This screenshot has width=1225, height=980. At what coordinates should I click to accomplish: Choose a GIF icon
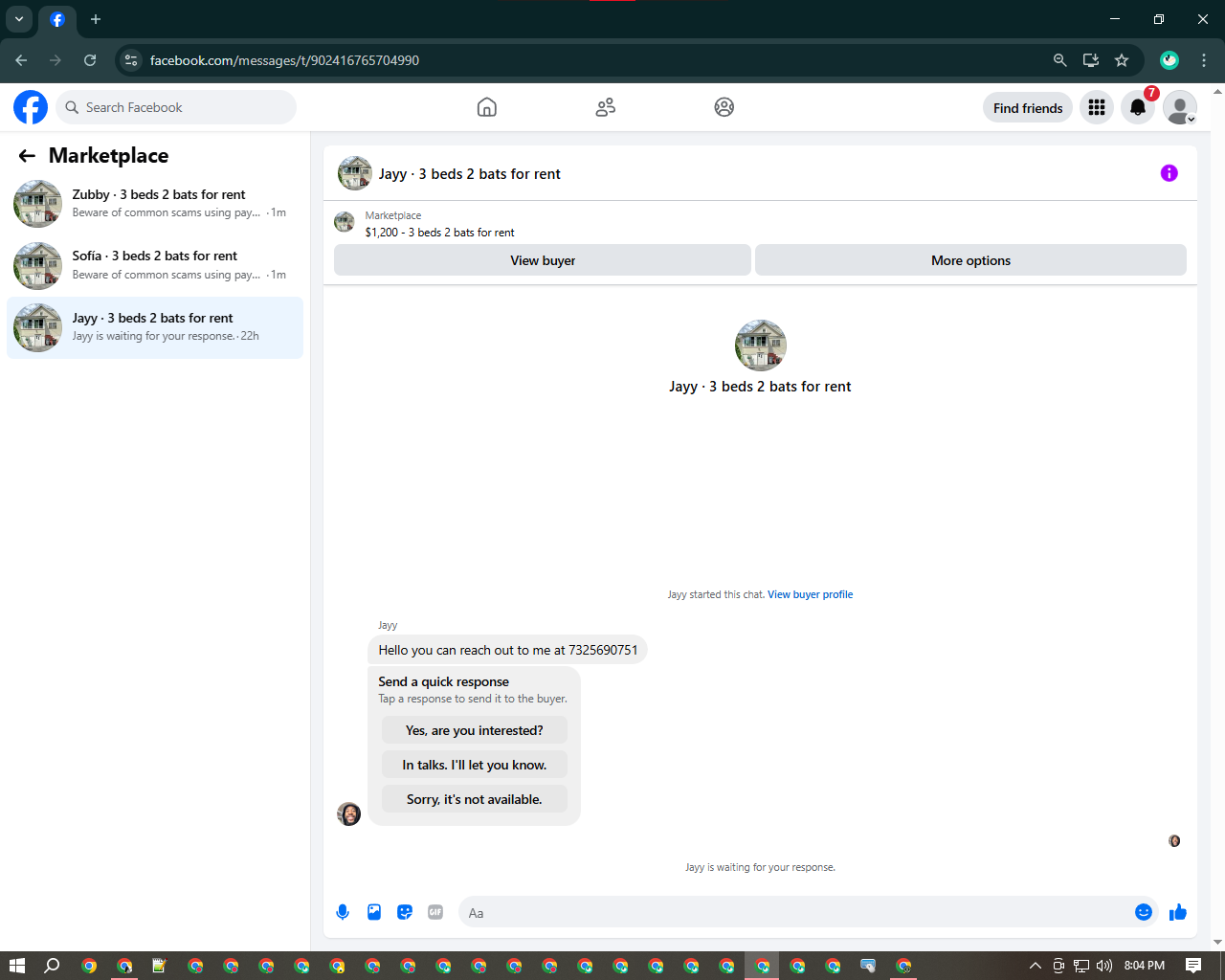435,912
